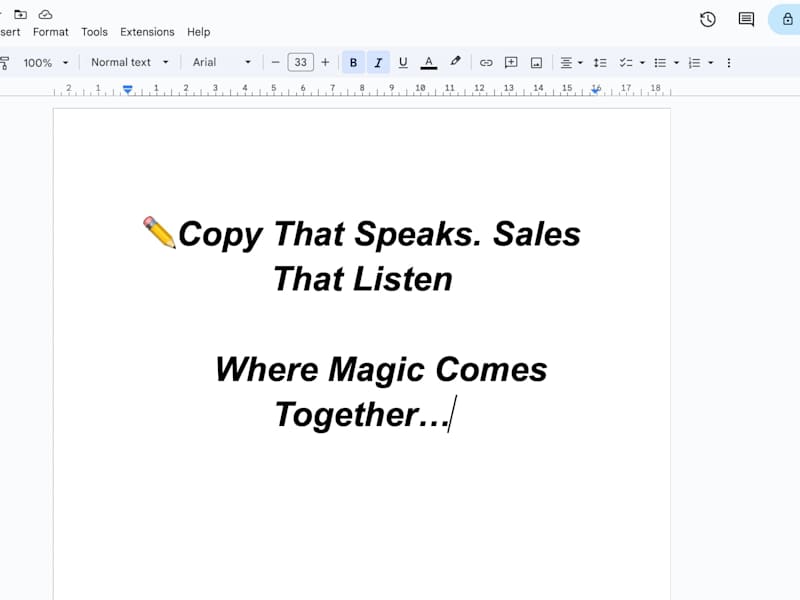The height and width of the screenshot is (600, 800).
Task: Click the left indent marker on ruler
Action: click(128, 89)
